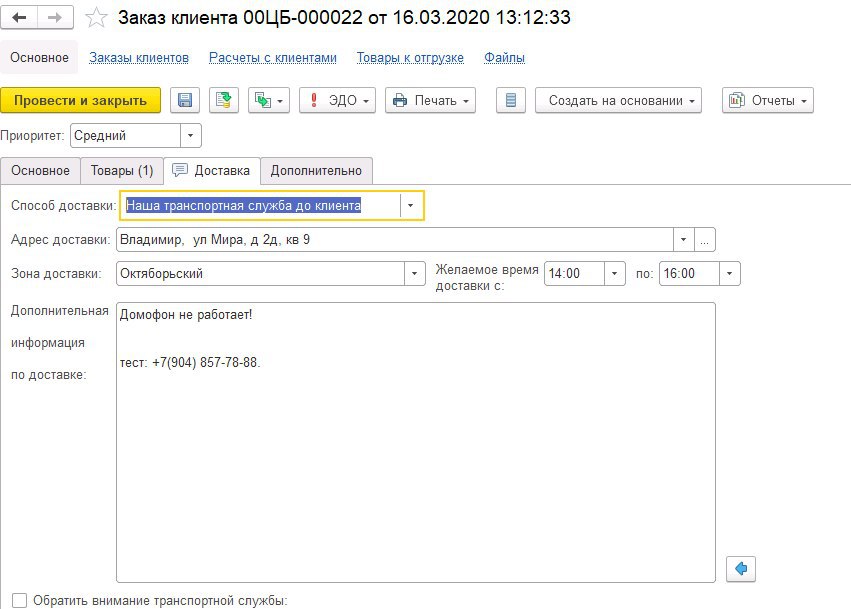Open the Товары к отгрузке link
Screen dimensions: 851x609
coord(410,58)
